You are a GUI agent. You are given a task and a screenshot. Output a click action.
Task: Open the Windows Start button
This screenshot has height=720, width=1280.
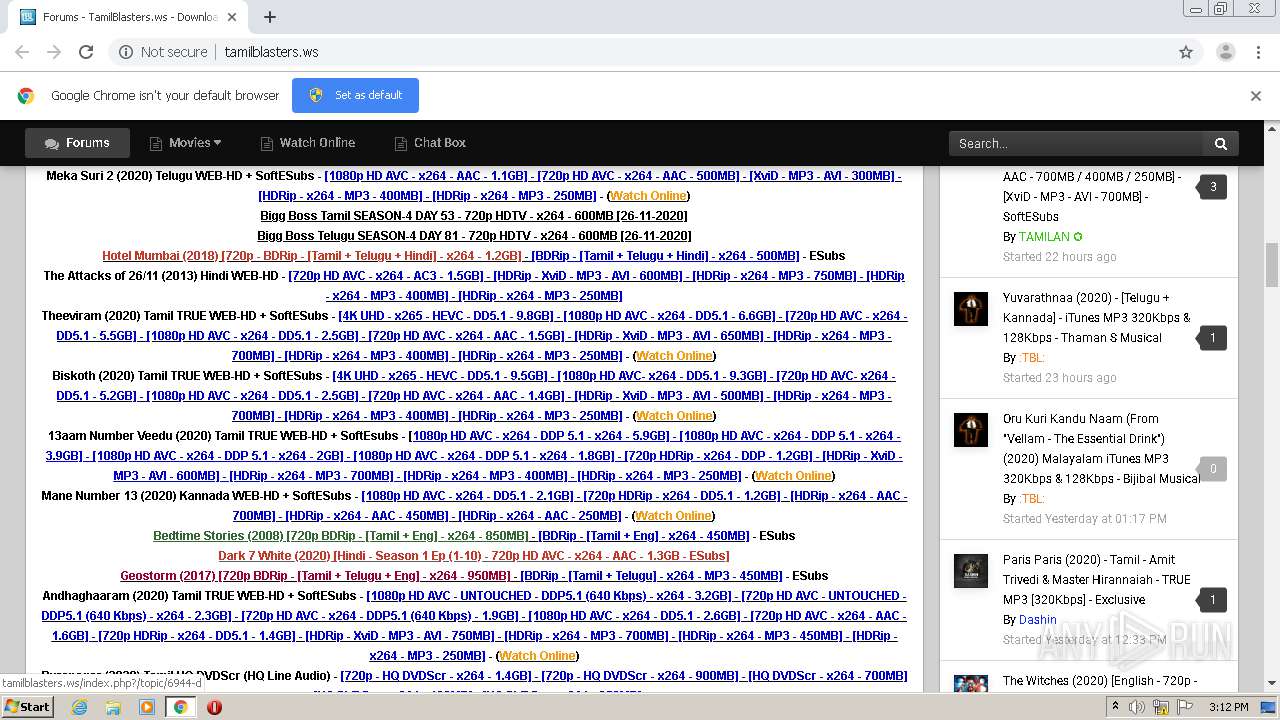pyautogui.click(x=27, y=706)
